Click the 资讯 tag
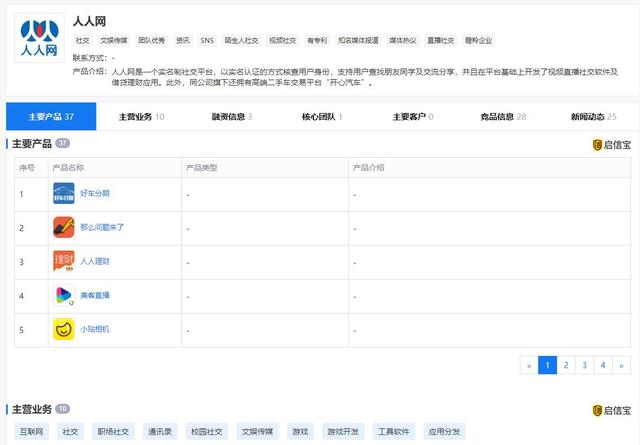 point(182,40)
